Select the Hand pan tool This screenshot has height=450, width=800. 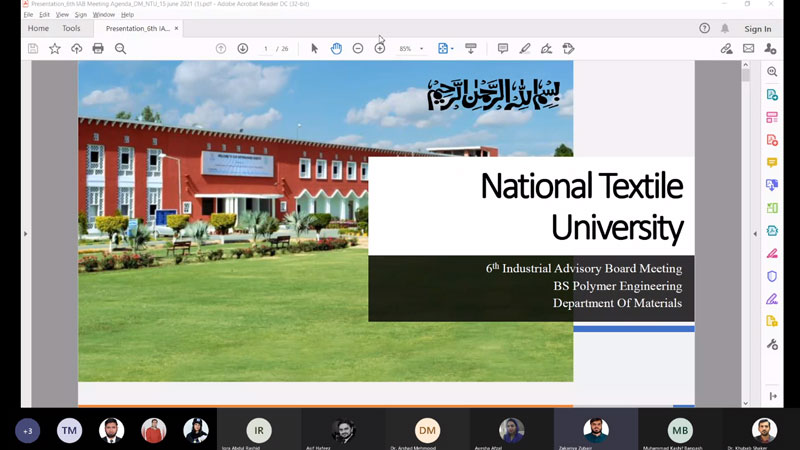336,48
